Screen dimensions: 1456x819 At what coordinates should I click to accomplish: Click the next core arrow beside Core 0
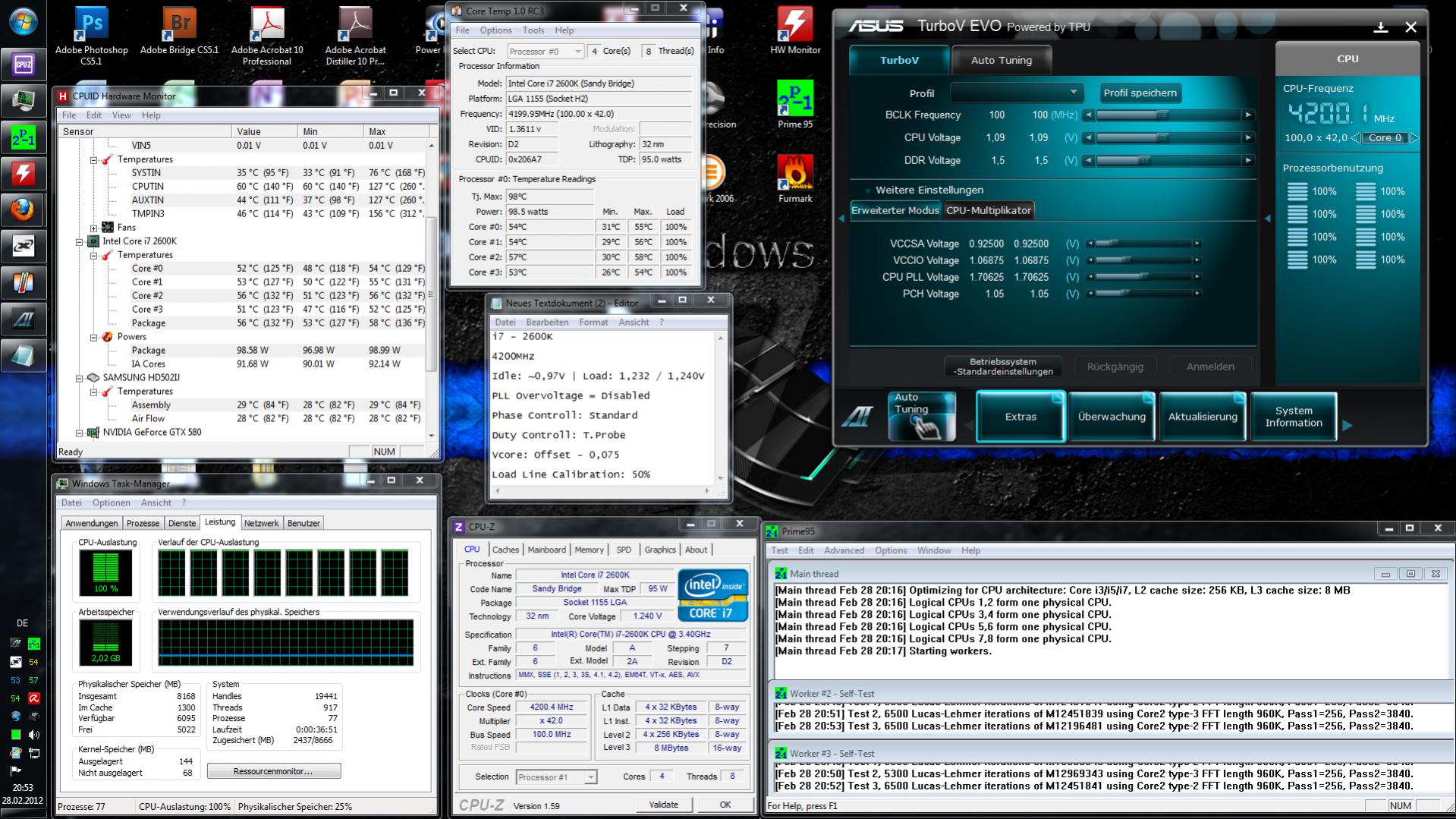1414,138
